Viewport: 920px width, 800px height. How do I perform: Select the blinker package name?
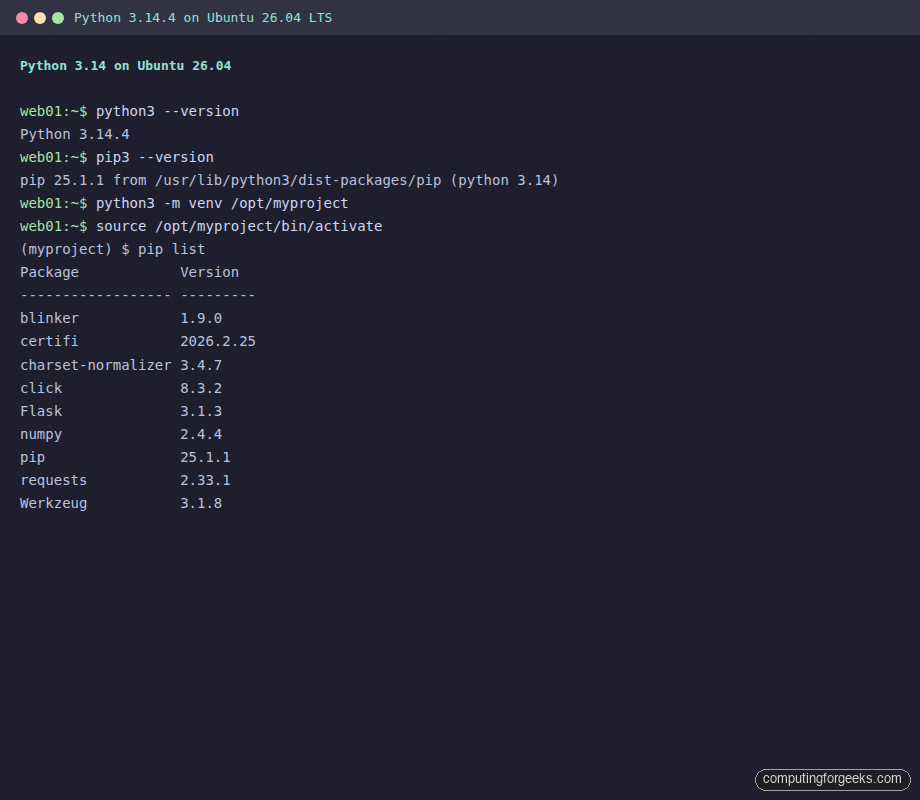49,318
